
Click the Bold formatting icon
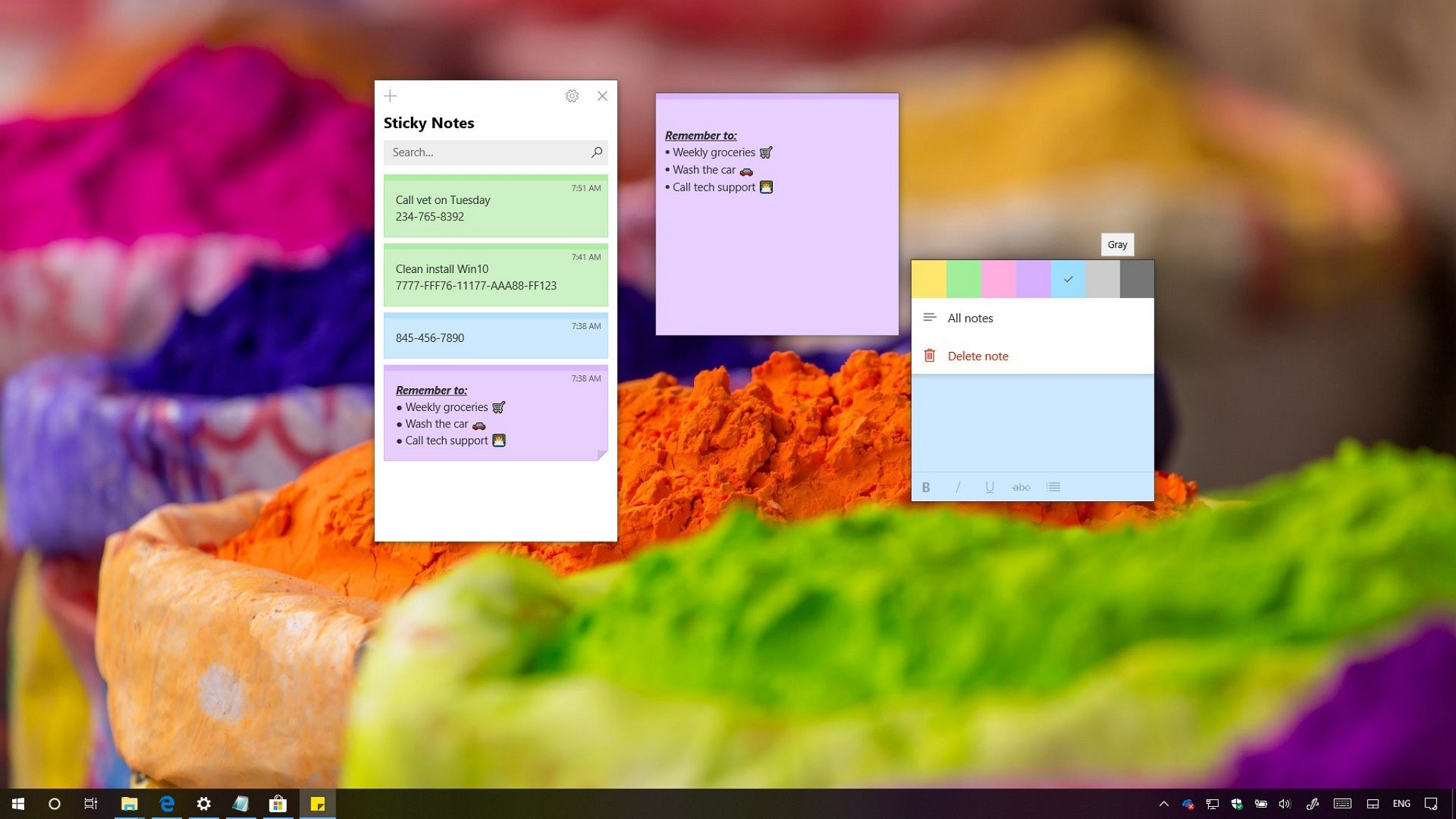pyautogui.click(x=925, y=487)
